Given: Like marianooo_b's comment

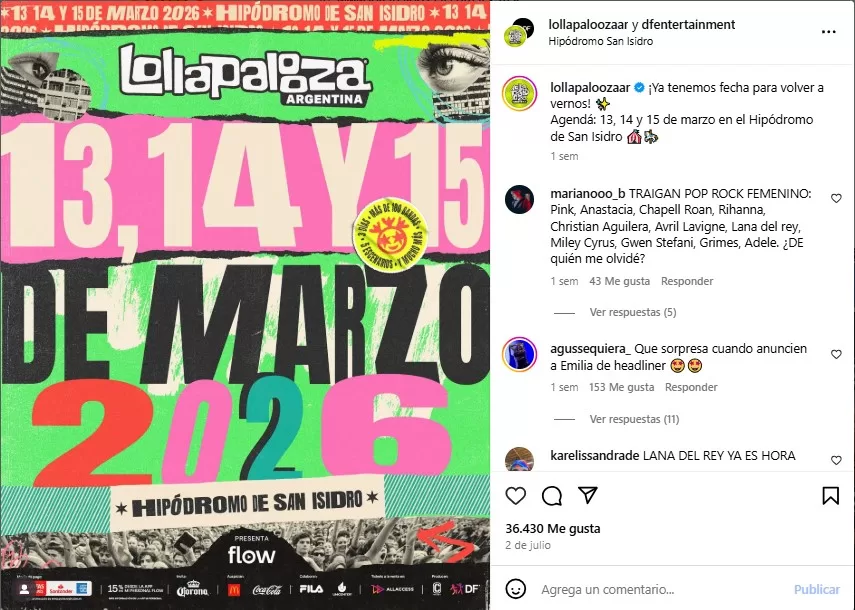Looking at the screenshot, I should [836, 198].
